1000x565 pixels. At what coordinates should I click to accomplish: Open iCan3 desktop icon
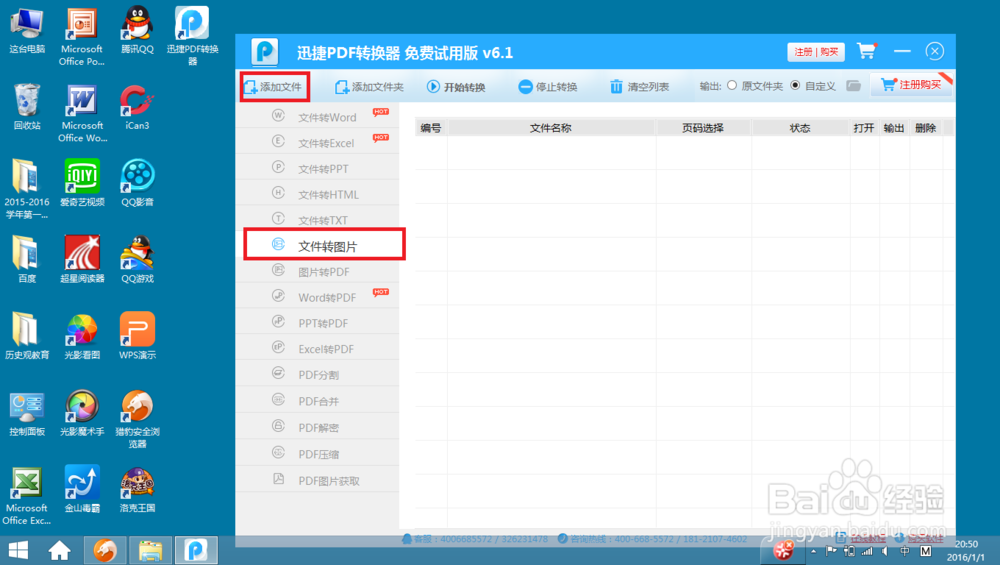coord(136,107)
